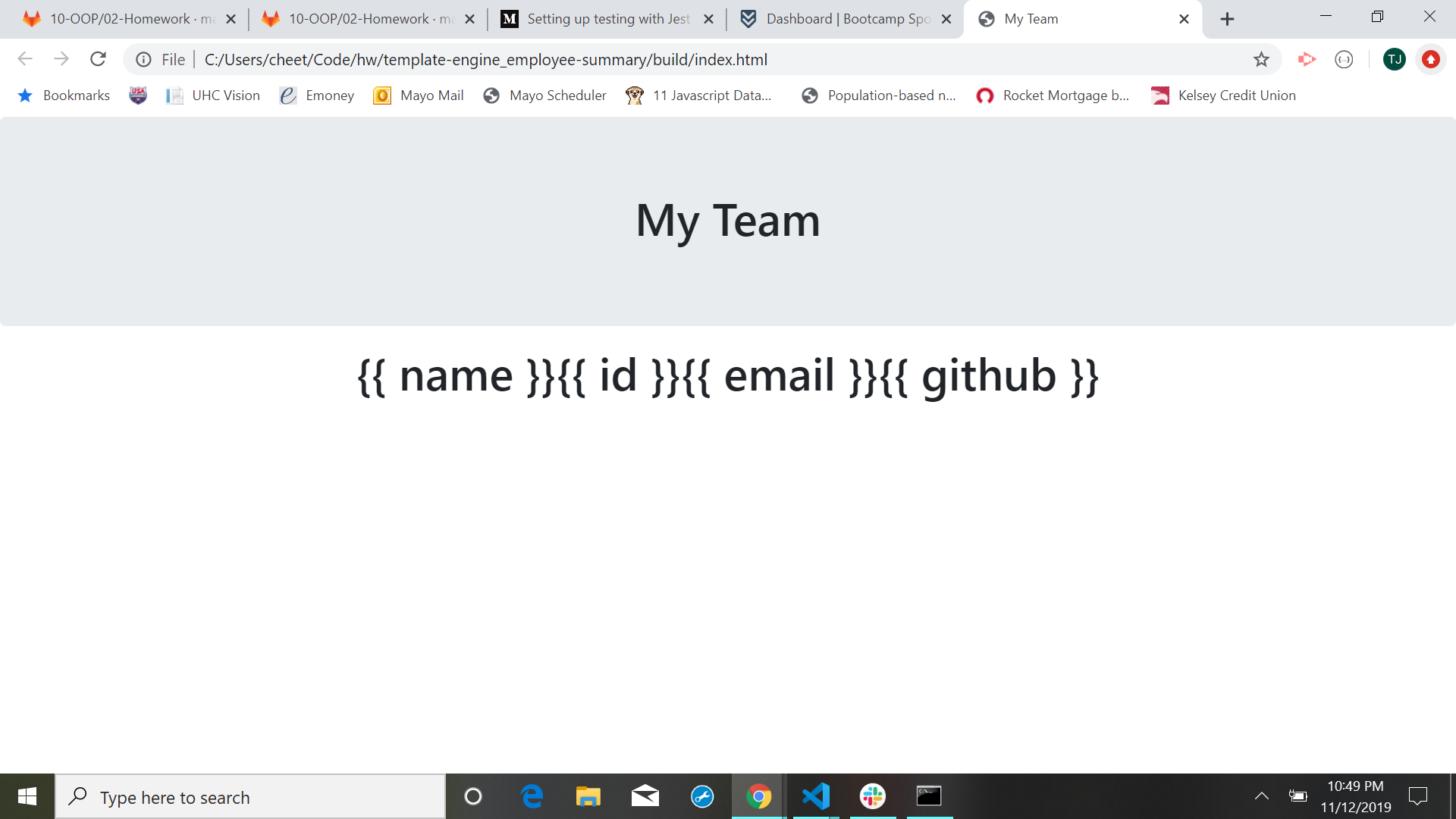Click the Firefox bookmark star icon
Image resolution: width=1456 pixels, height=819 pixels.
(1262, 59)
